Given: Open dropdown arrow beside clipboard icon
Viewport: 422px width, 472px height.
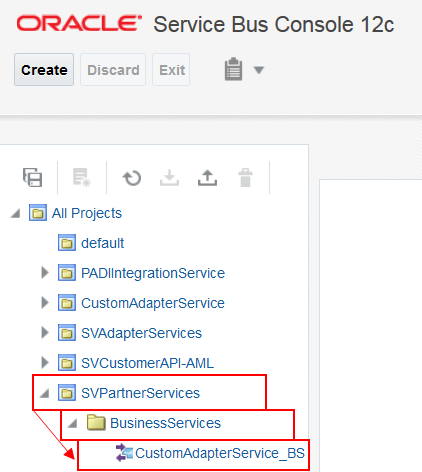Looking at the screenshot, I should [x=259, y=70].
